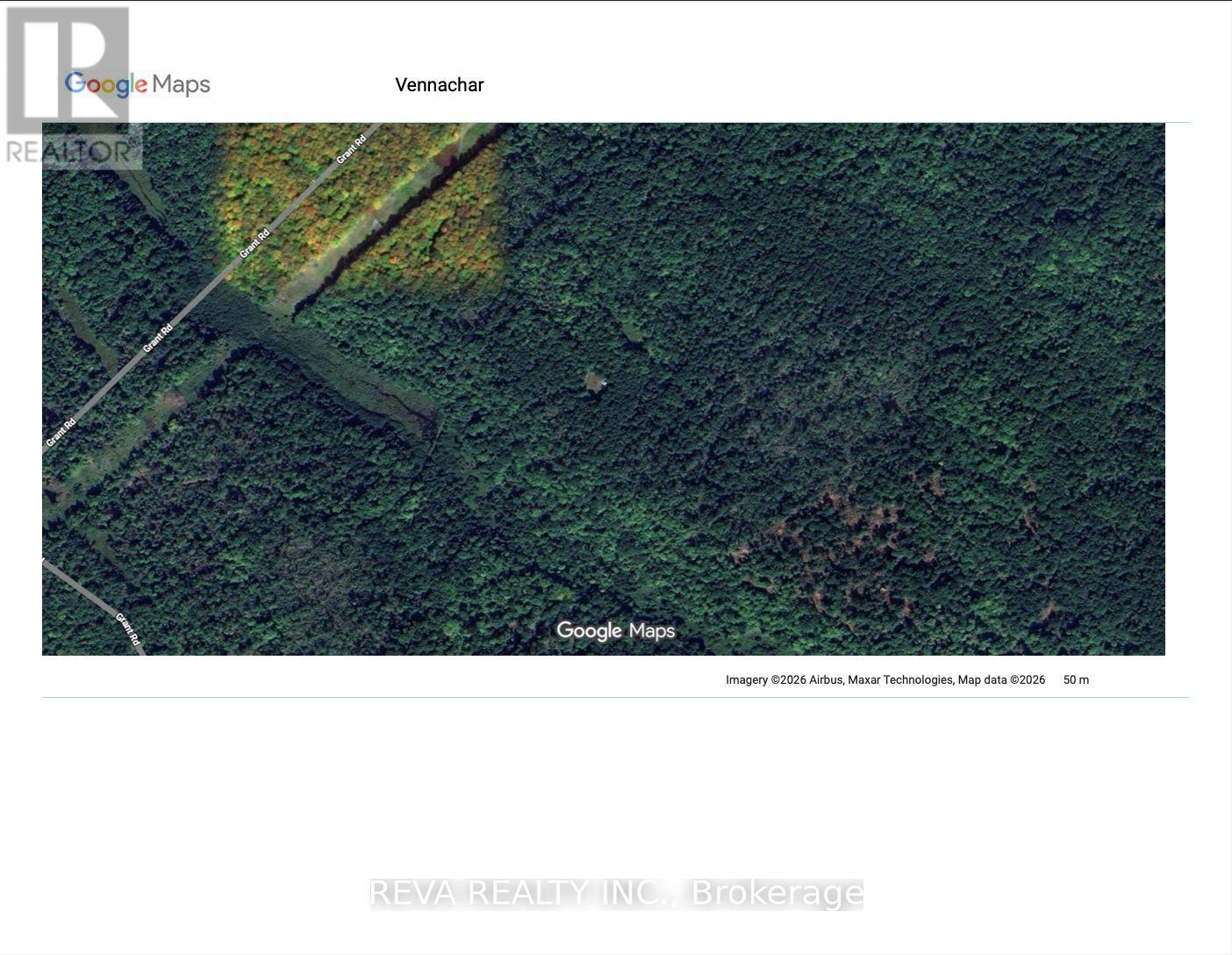Click the Maps wordmark beside the Google watermark

point(654,630)
